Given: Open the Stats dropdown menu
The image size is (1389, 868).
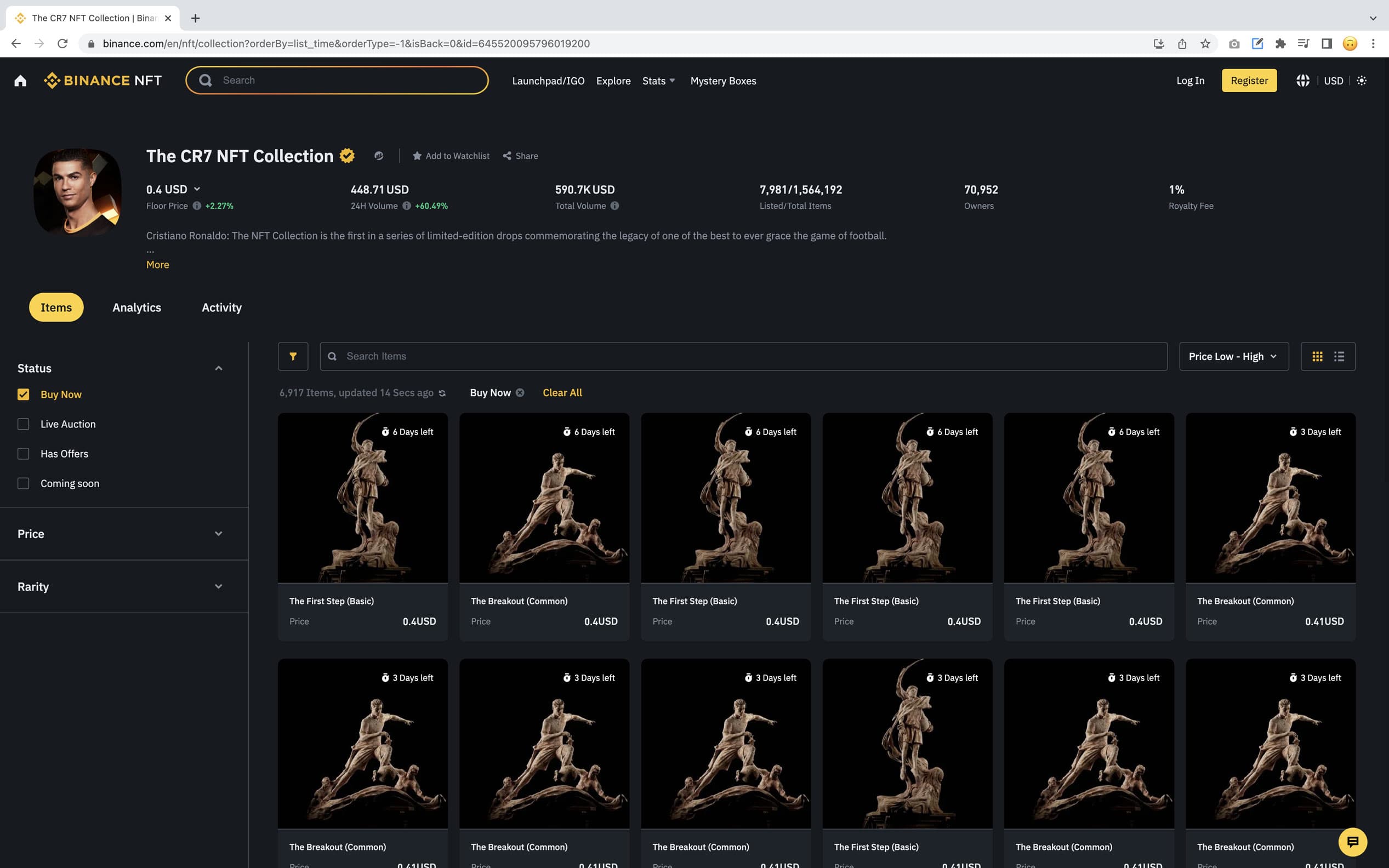Looking at the screenshot, I should pyautogui.click(x=658, y=81).
